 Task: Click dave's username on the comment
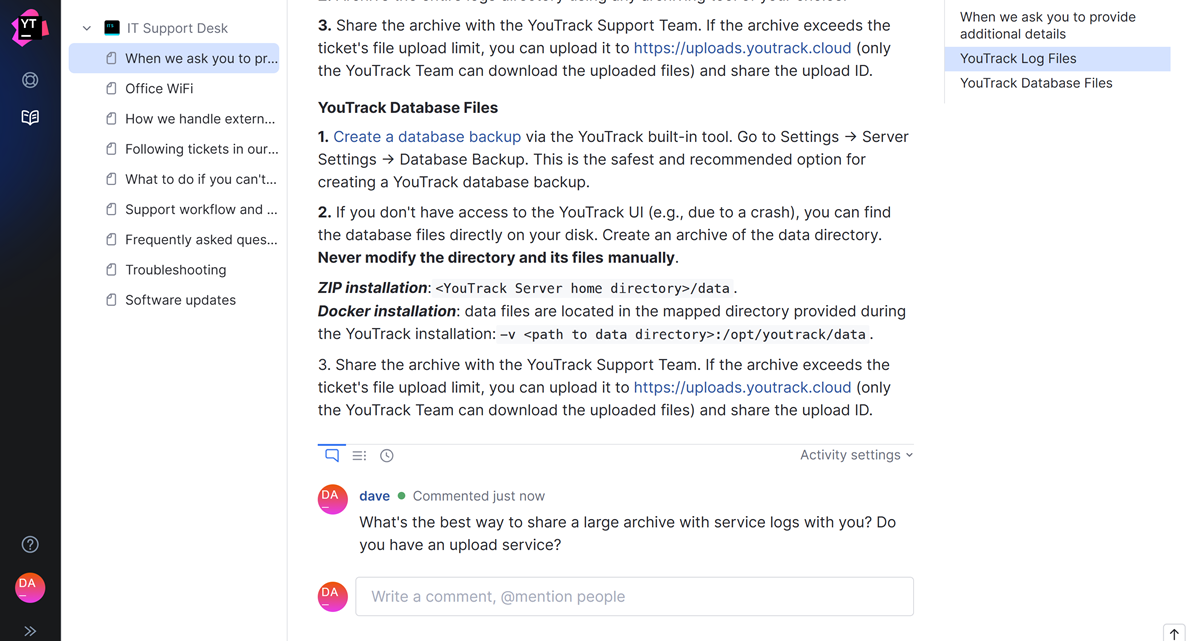374,496
